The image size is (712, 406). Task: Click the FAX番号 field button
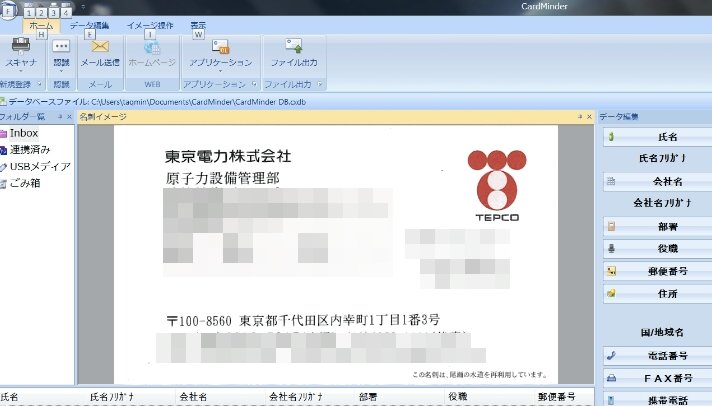(658, 378)
